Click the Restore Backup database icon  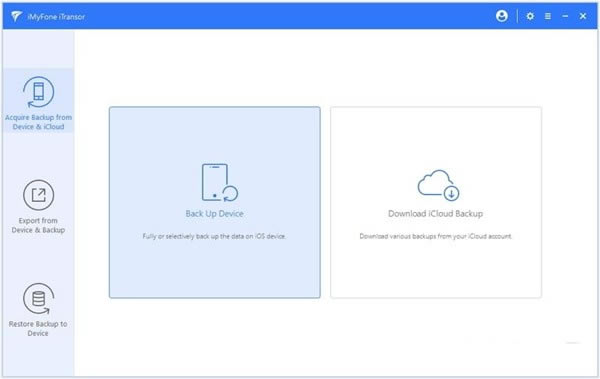[38, 299]
